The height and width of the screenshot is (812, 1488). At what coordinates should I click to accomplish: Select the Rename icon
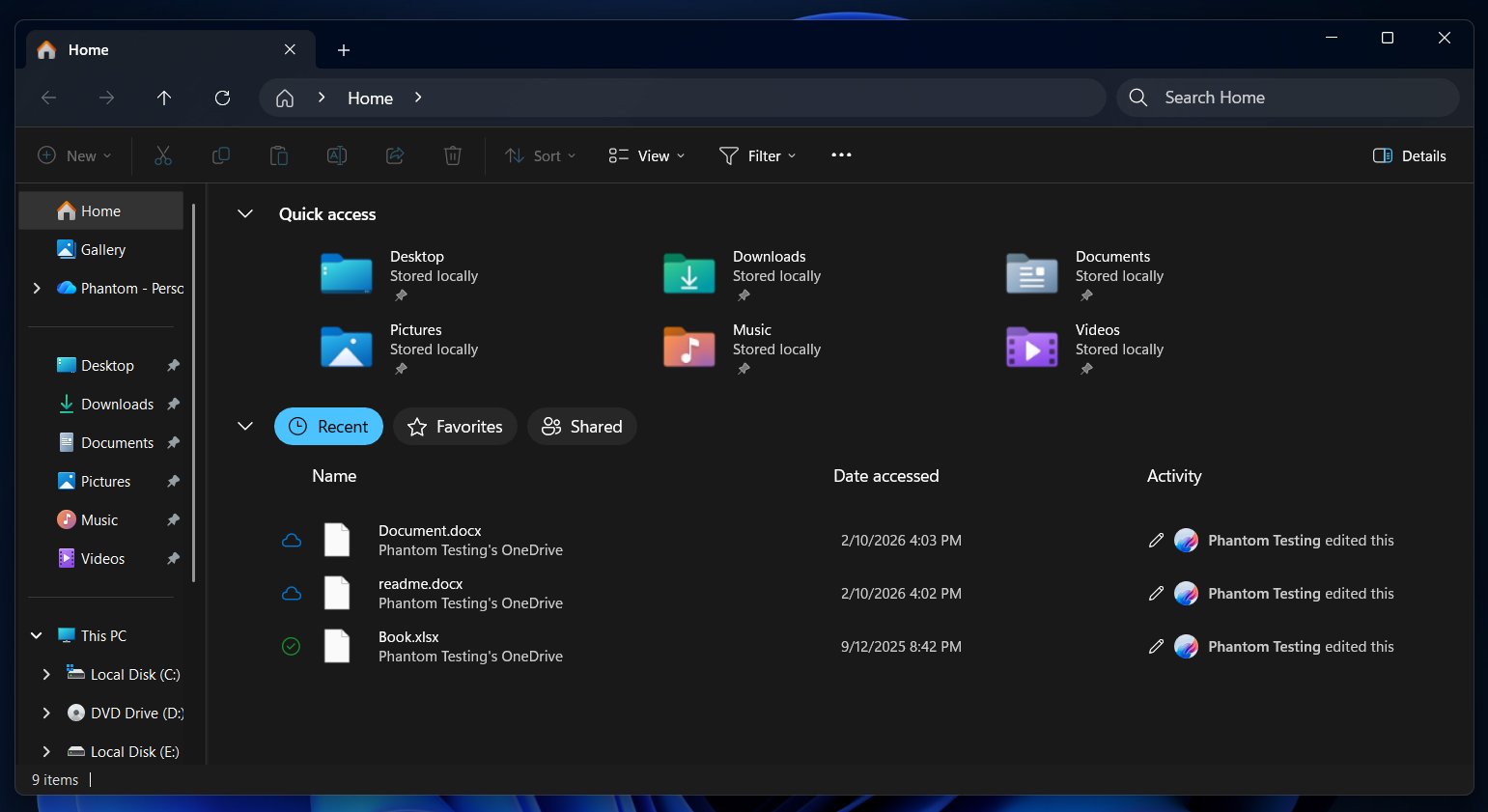tap(336, 155)
